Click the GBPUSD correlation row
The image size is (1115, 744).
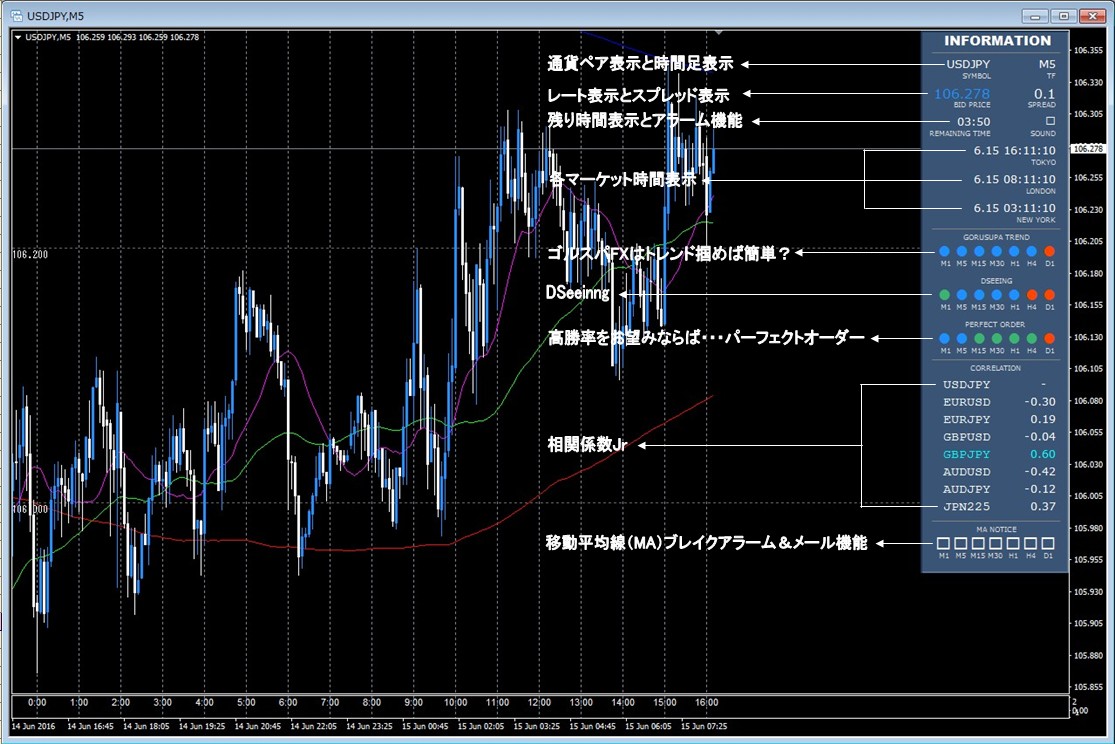pos(998,437)
